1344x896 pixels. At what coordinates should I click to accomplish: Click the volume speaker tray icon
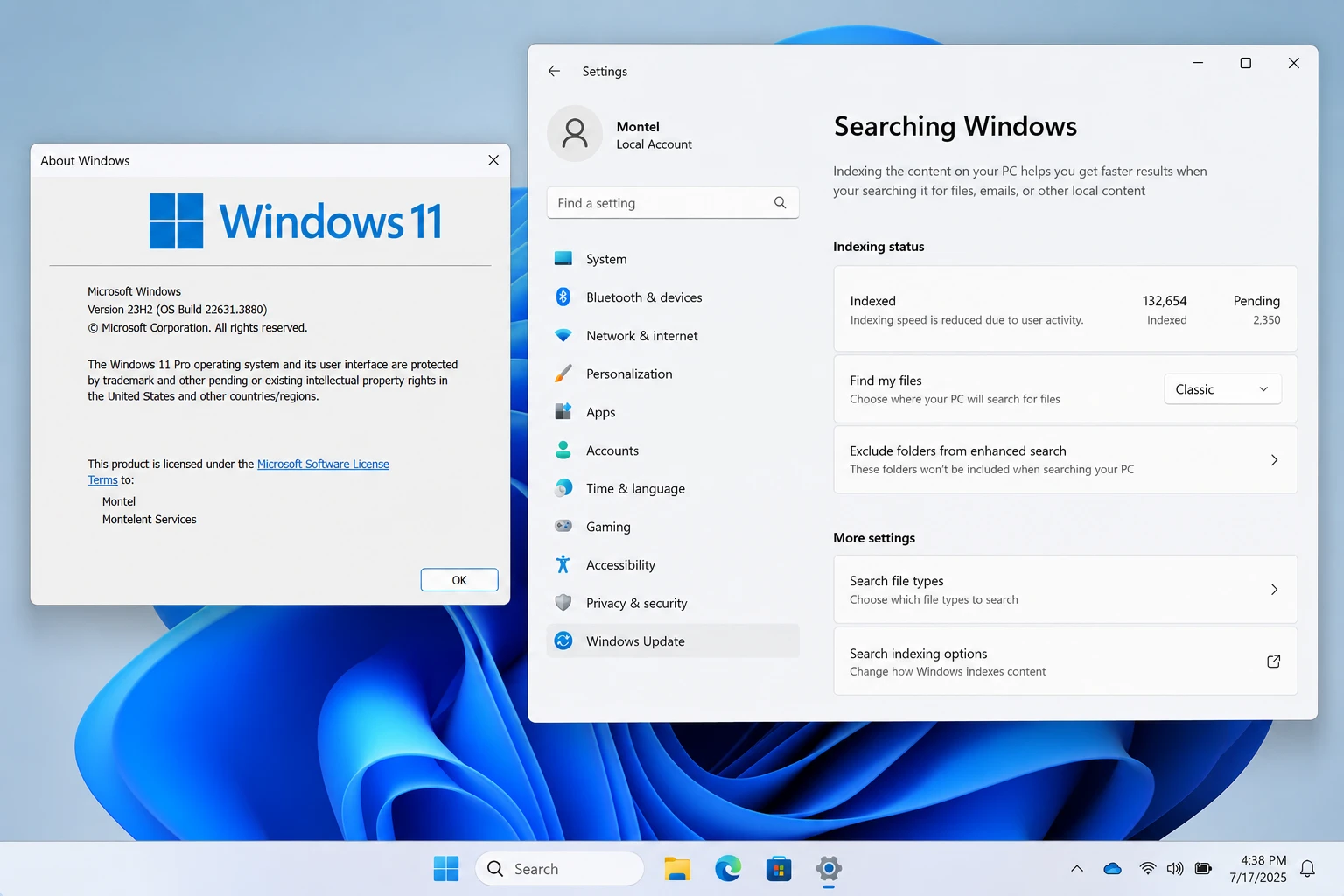click(1175, 869)
